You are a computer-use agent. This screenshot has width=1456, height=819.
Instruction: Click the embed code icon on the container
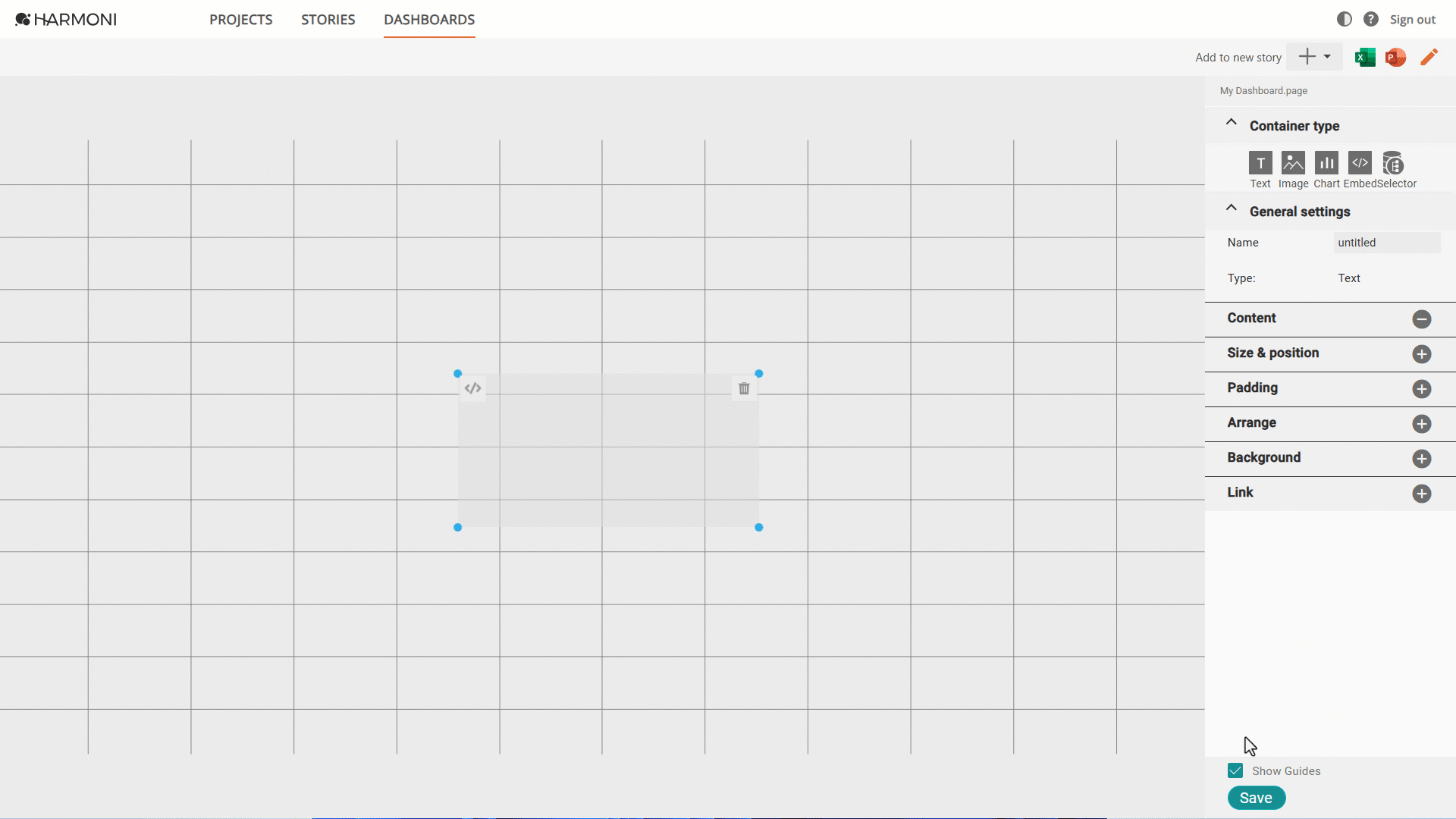(x=473, y=388)
